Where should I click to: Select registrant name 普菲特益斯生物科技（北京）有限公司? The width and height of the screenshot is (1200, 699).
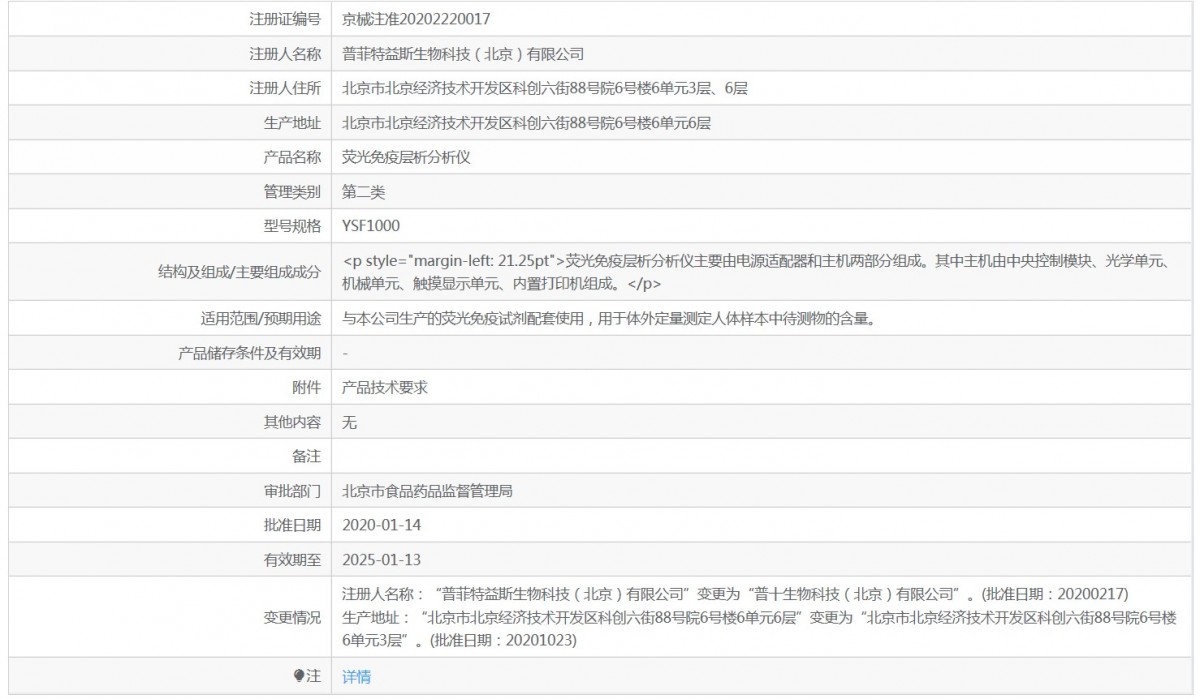tap(463, 54)
